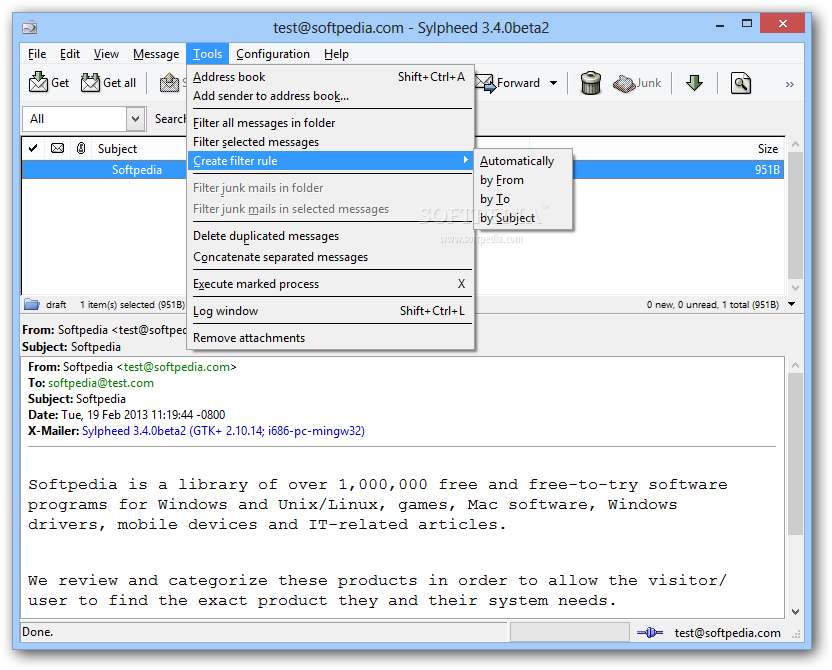Click the 951B size cell
The width and height of the screenshot is (832, 670).
click(767, 170)
